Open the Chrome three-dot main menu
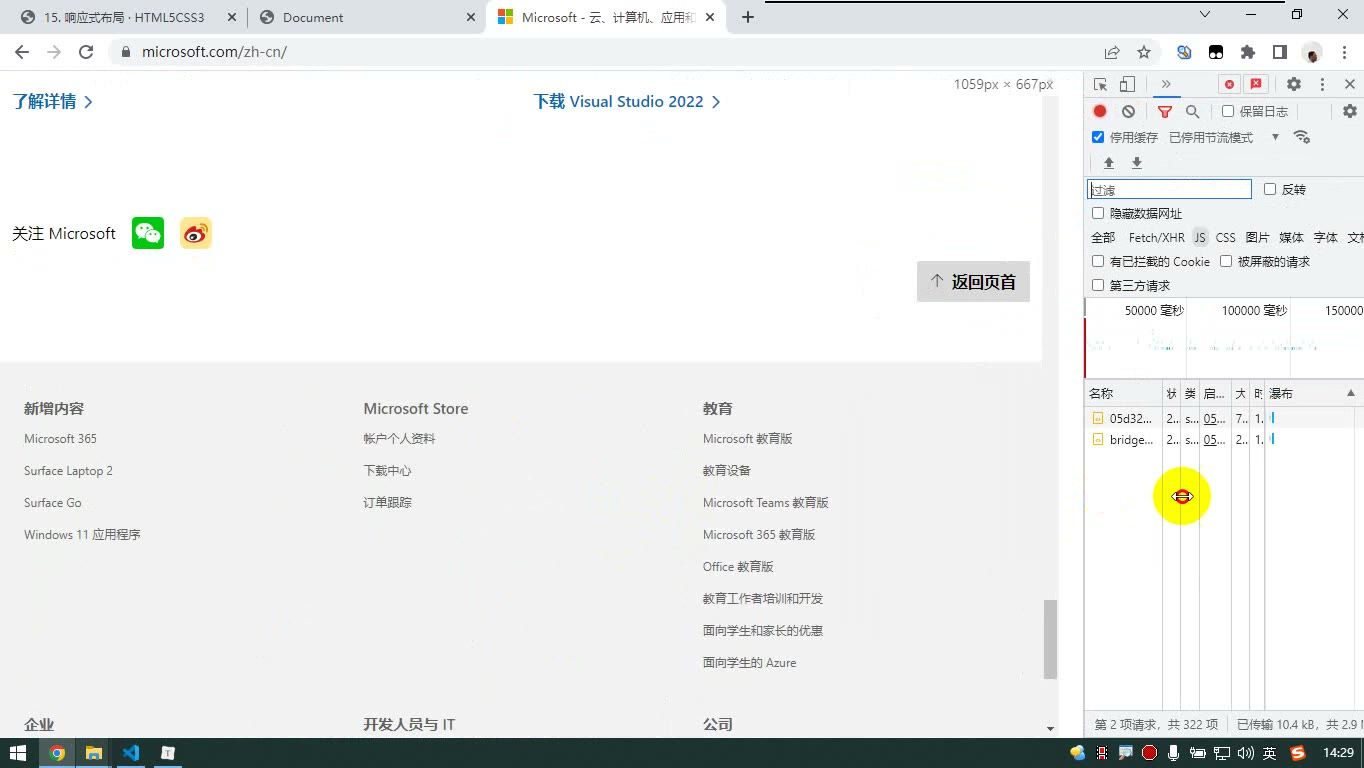The width and height of the screenshot is (1364, 768). (1342, 52)
